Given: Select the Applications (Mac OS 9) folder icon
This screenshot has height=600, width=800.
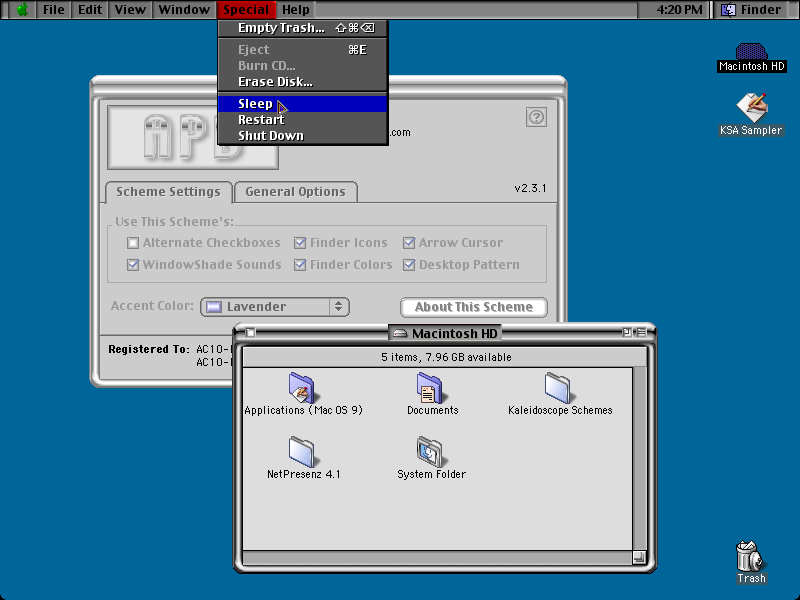Looking at the screenshot, I should (302, 387).
